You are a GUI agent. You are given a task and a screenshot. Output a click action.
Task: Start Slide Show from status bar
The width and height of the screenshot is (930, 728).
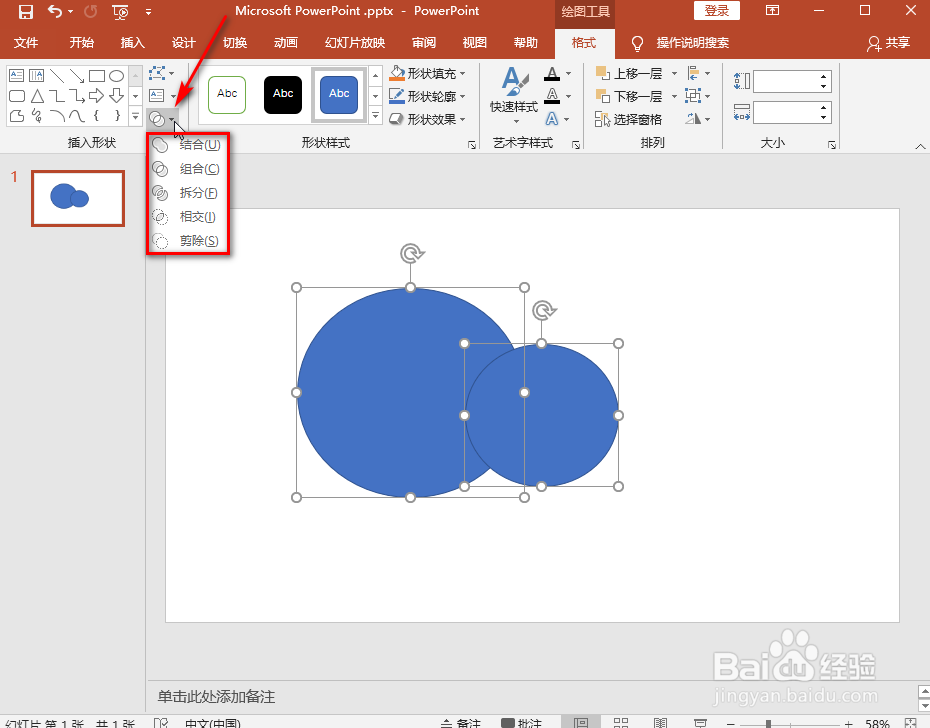tap(700, 723)
